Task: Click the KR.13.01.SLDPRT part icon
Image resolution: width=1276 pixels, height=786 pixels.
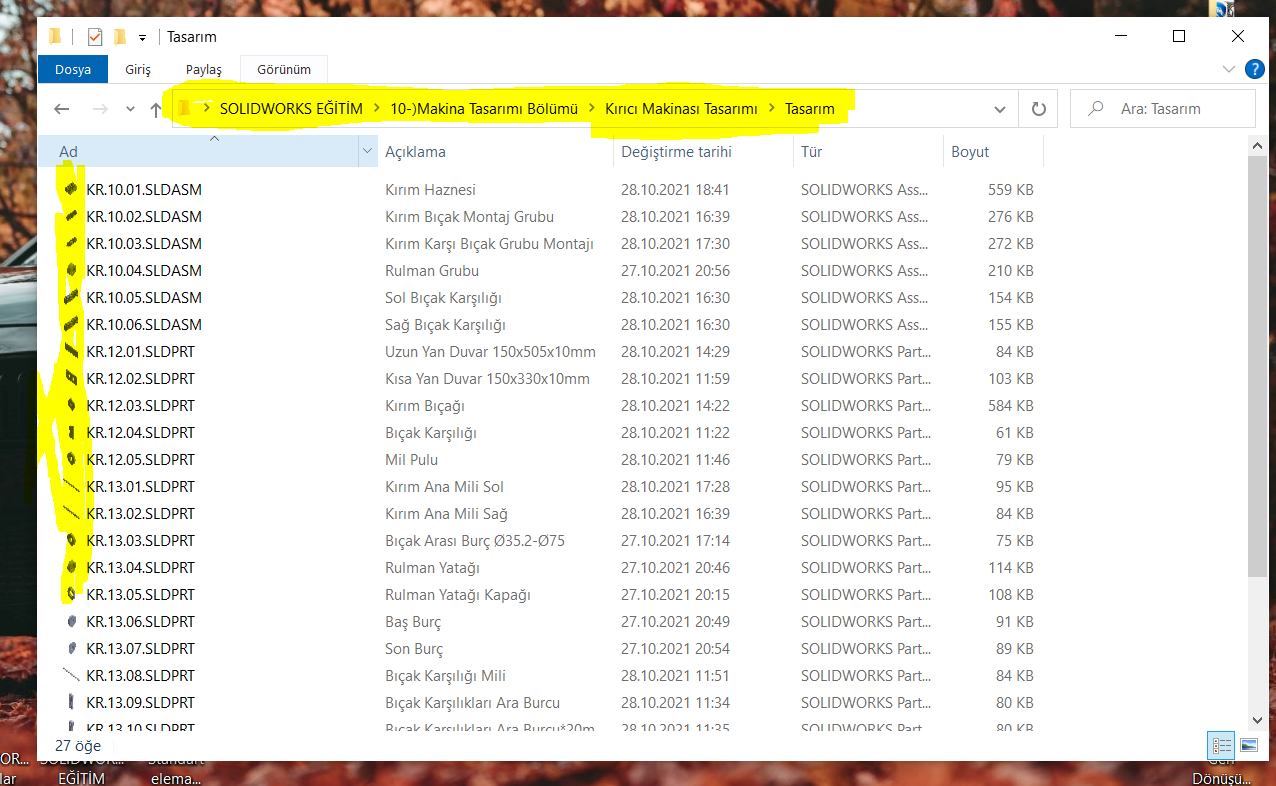Action: tap(70, 486)
